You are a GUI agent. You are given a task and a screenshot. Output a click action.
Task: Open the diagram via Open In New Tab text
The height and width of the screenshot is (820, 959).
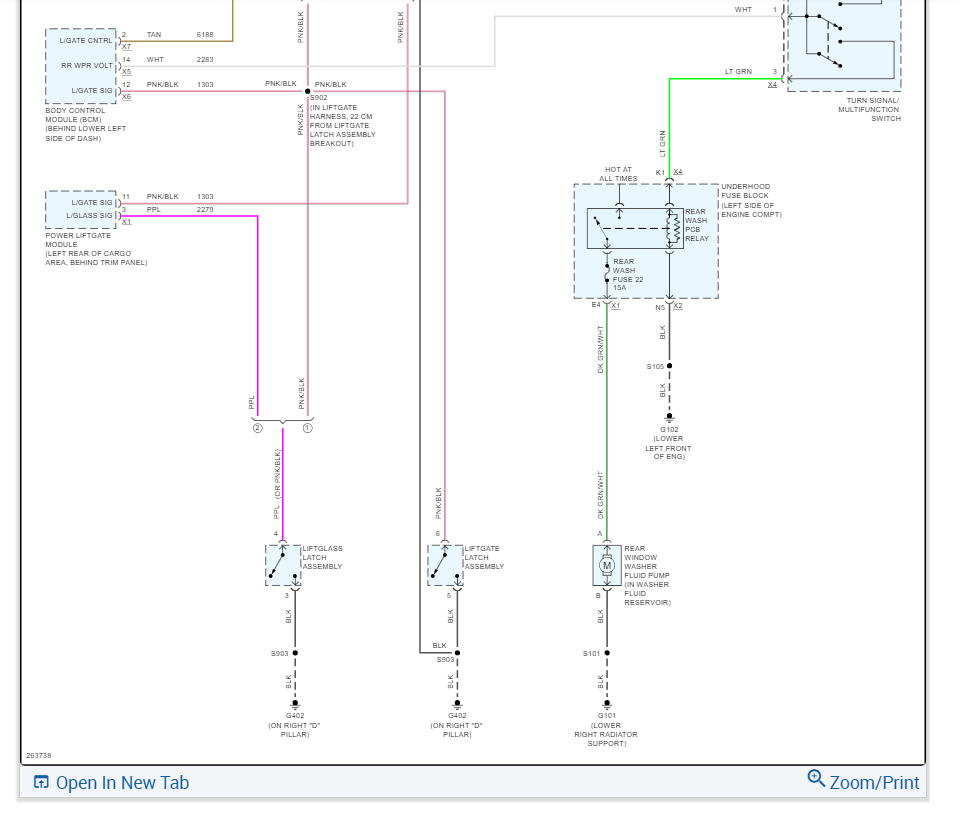122,783
